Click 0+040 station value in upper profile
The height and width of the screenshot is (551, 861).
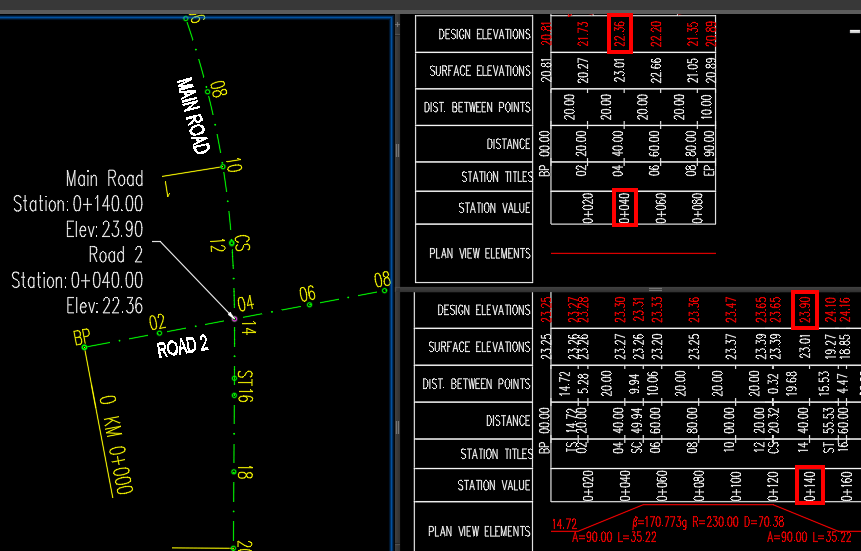pyautogui.click(x=624, y=208)
